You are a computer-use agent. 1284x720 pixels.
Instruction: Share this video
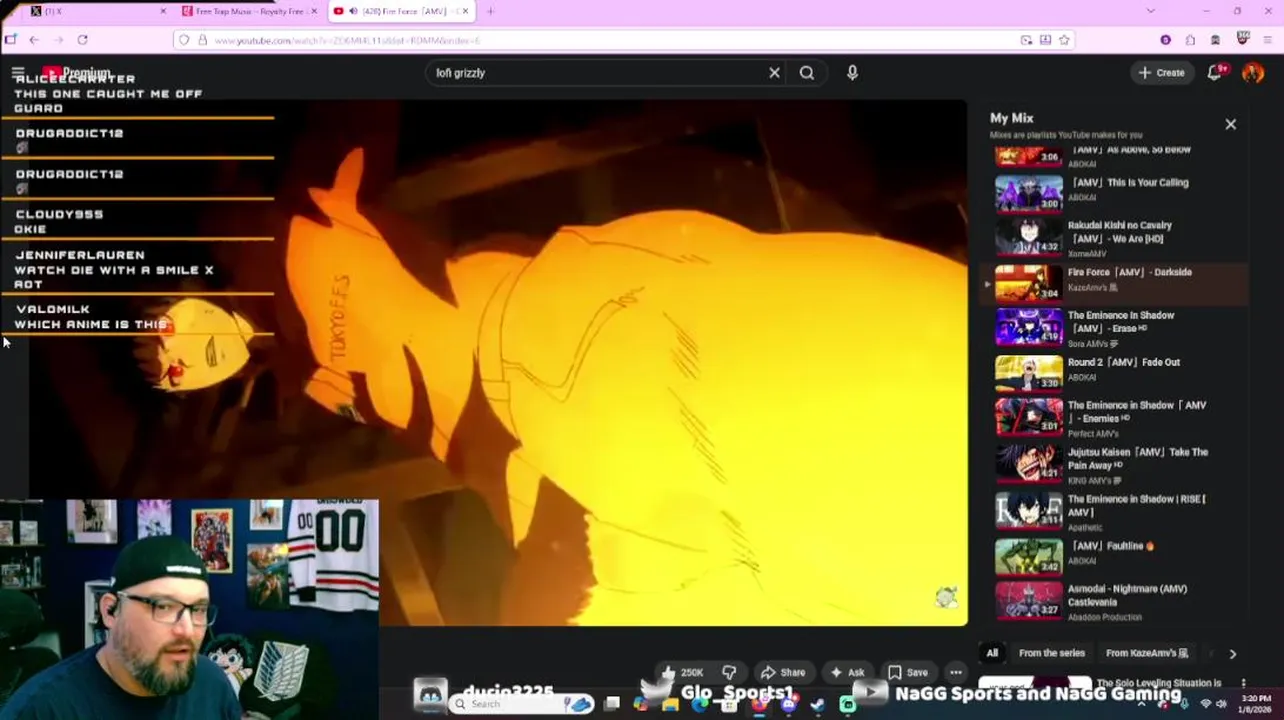[783, 672]
